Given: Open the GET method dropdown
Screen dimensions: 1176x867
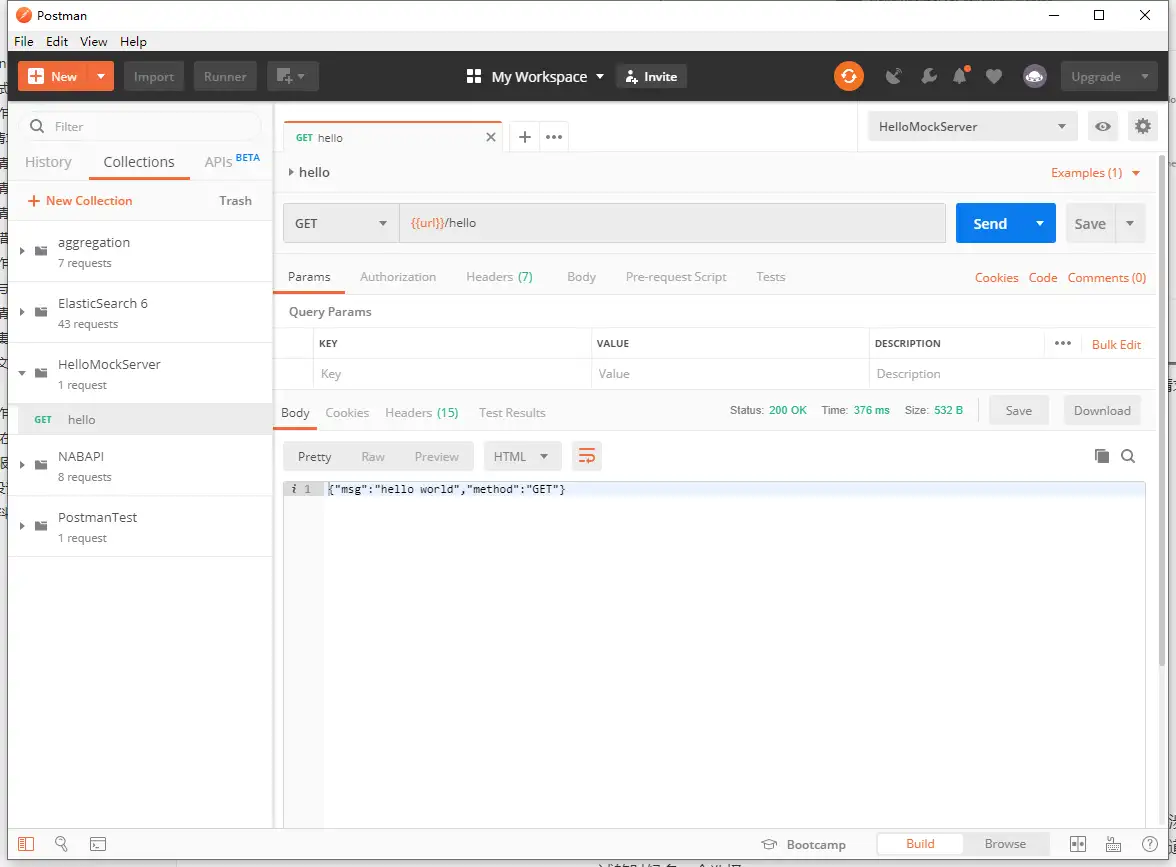Looking at the screenshot, I should 341,223.
